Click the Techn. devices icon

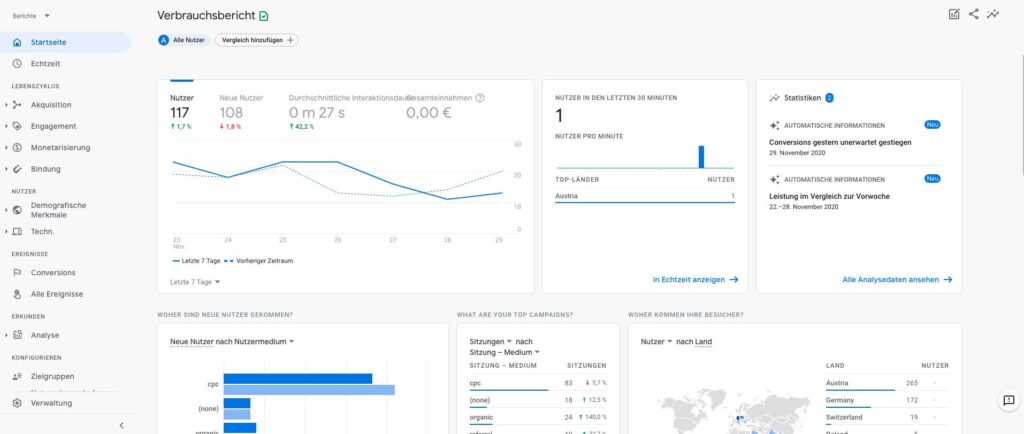[17, 232]
